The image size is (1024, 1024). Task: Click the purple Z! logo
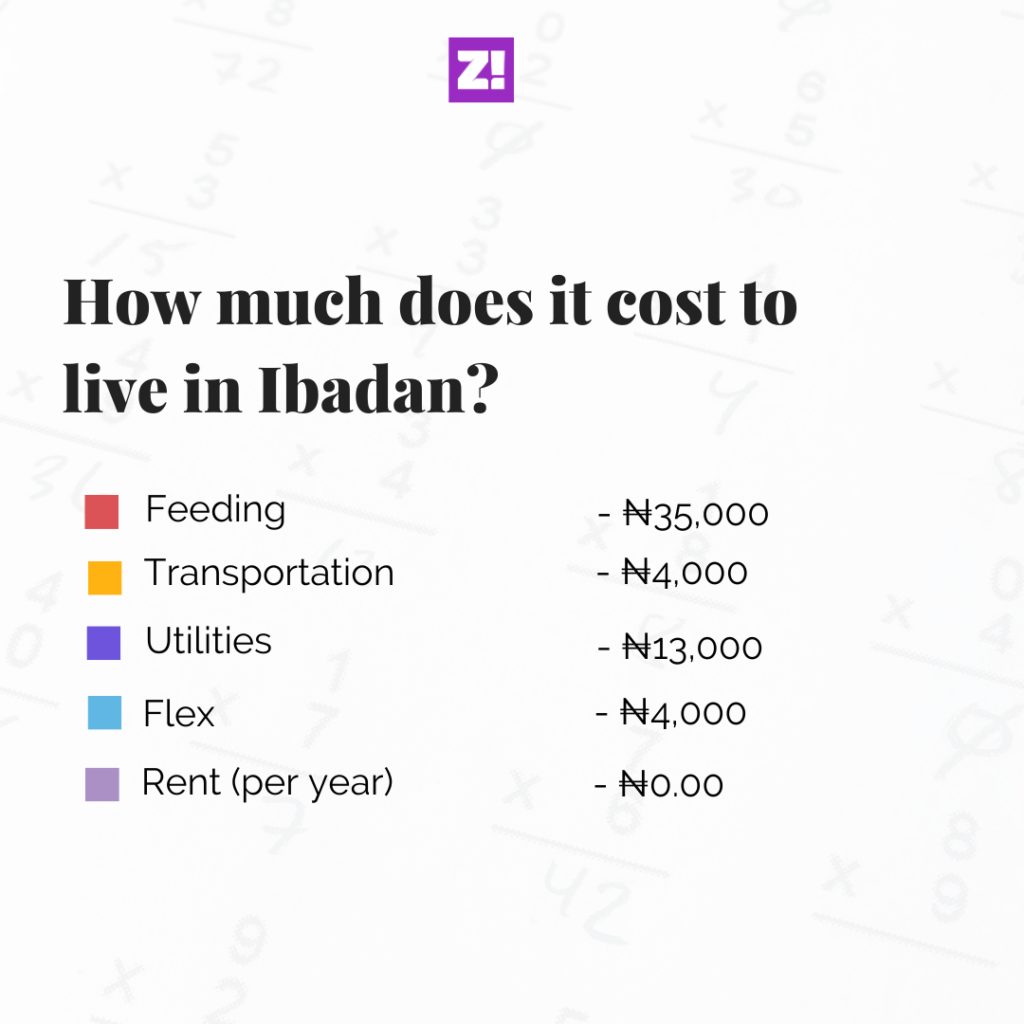[x=481, y=70]
